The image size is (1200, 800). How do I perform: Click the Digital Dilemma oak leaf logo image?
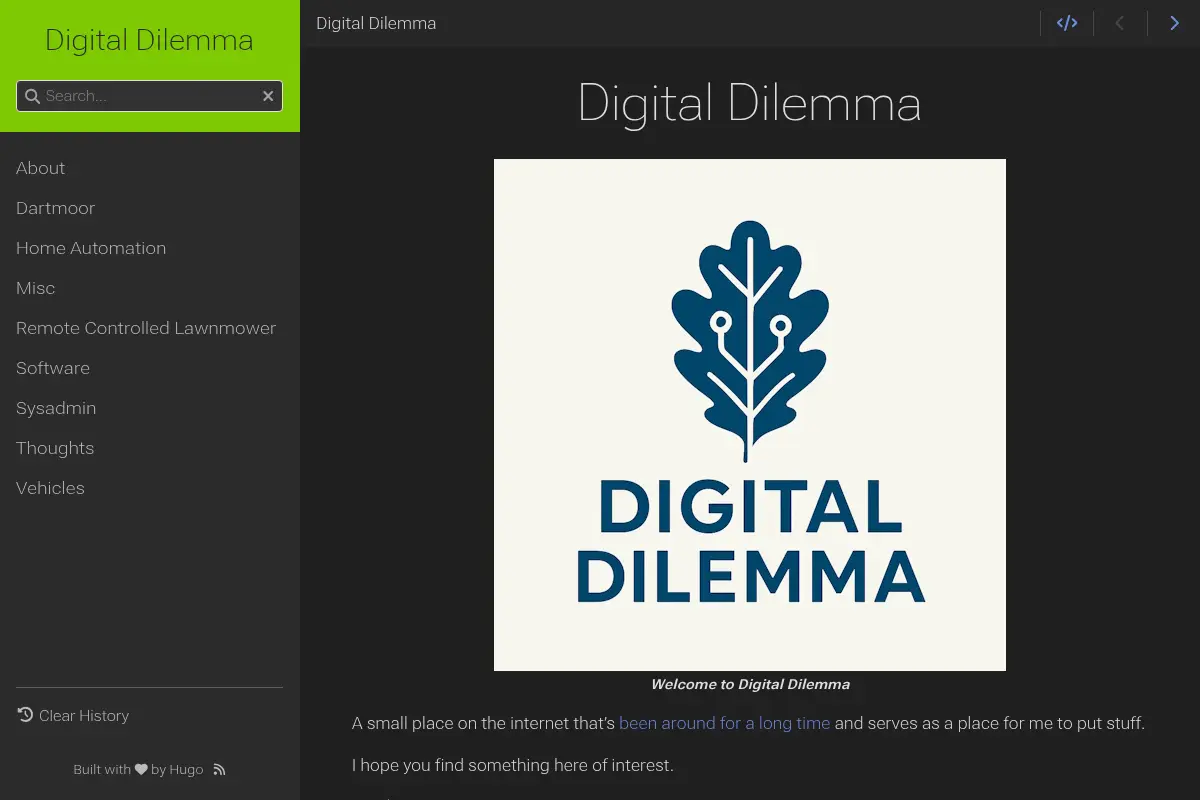[750, 415]
